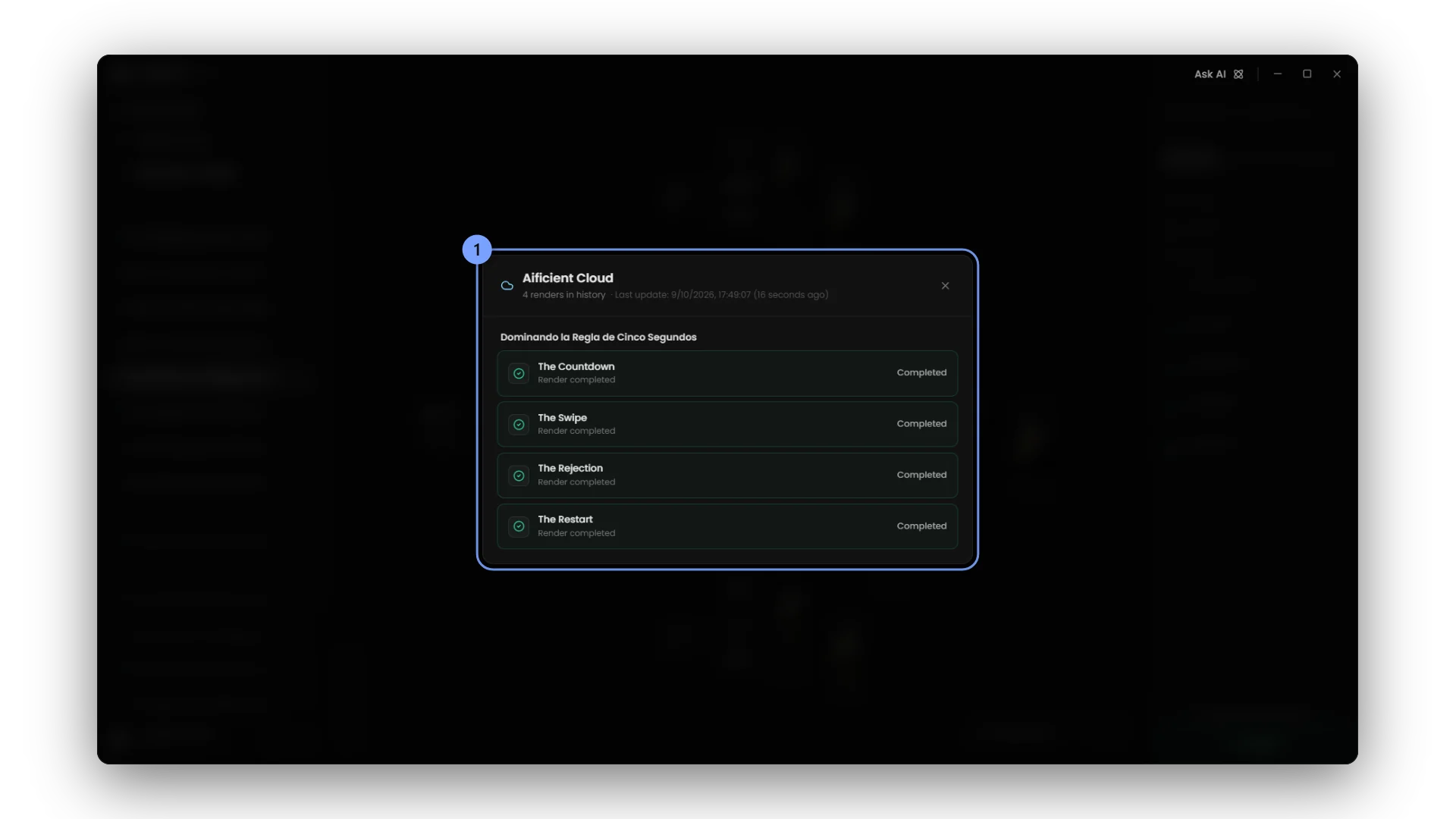The width and height of the screenshot is (1456, 819).
Task: Click the 'Last update' timestamp text
Action: coord(721,295)
